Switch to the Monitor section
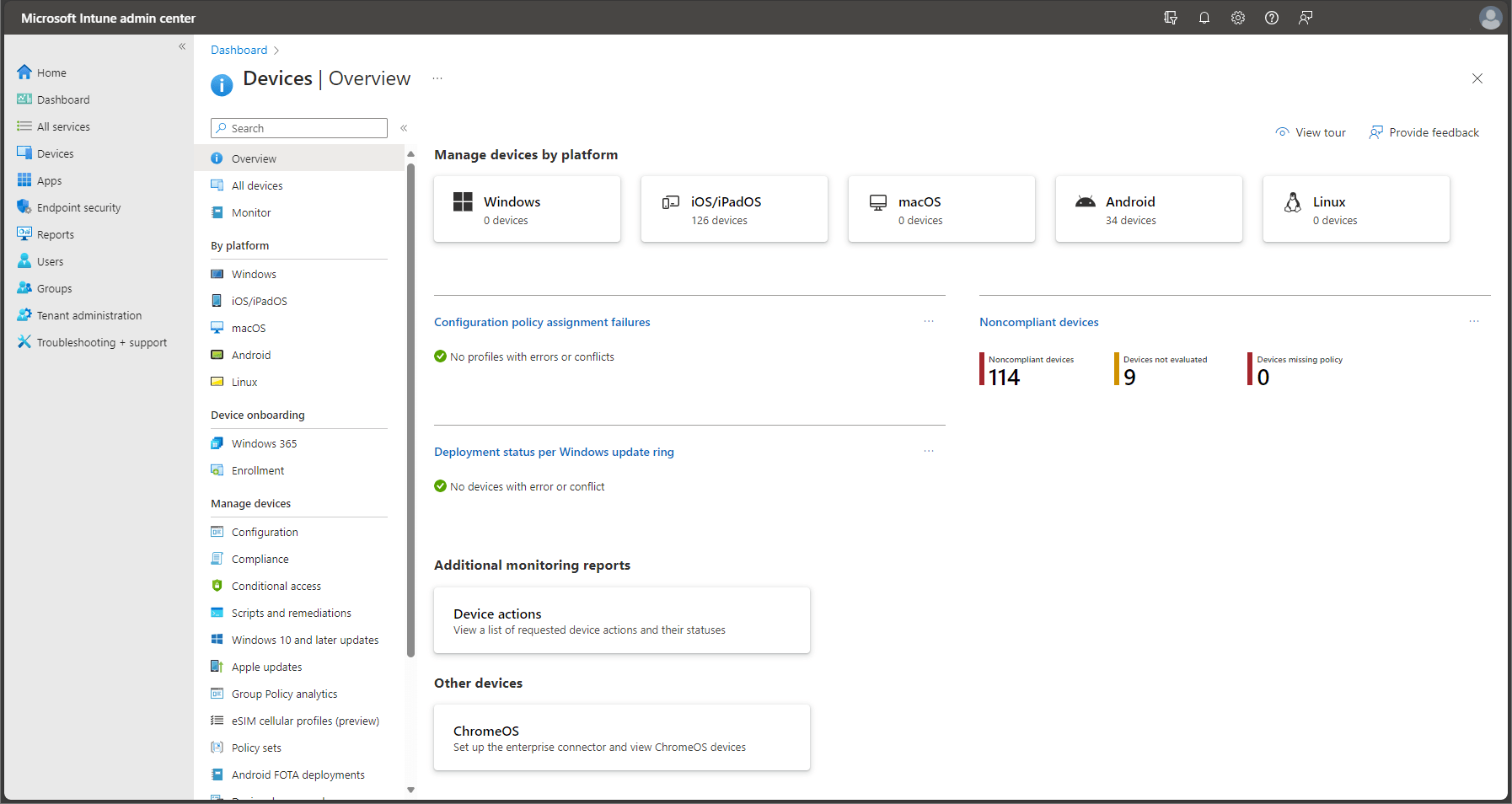 click(249, 212)
